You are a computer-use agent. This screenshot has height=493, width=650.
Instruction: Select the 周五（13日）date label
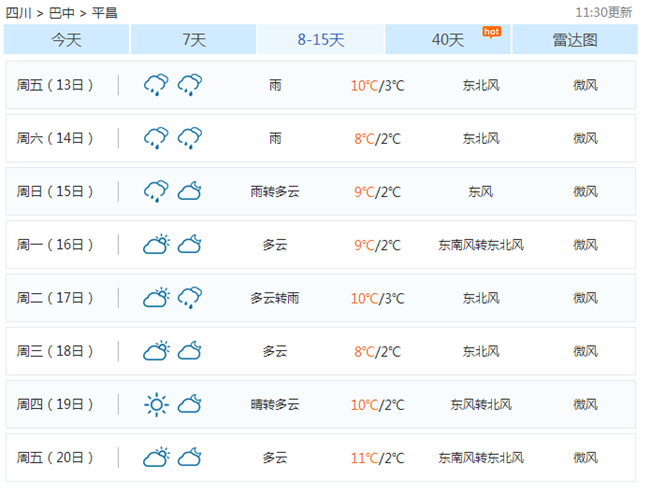point(55,85)
